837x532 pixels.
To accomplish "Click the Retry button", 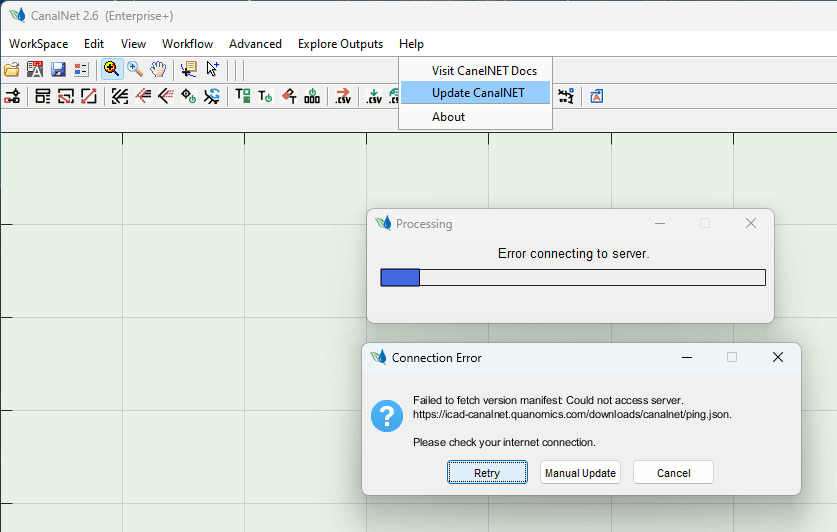I will [x=487, y=473].
